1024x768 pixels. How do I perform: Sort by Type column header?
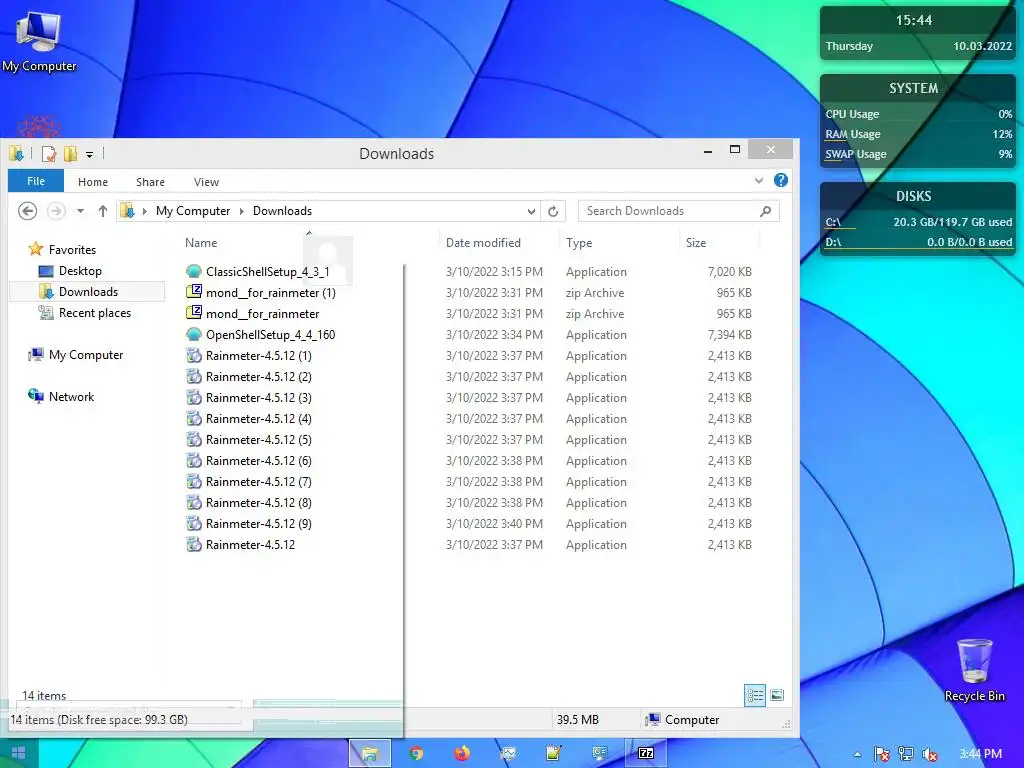579,242
